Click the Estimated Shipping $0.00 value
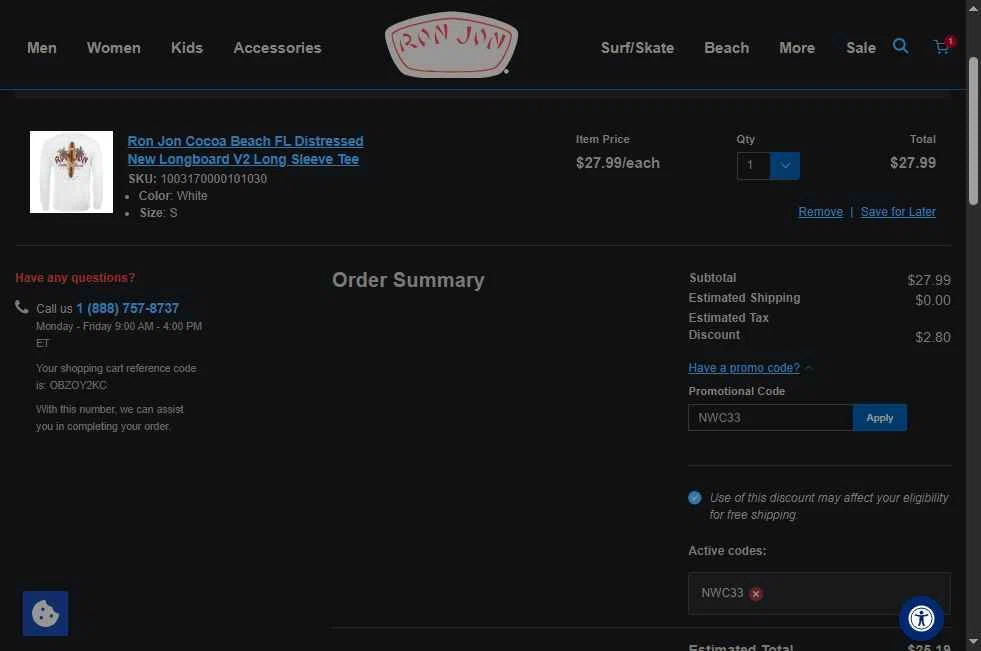Viewport: 981px width, 651px height. [933, 300]
